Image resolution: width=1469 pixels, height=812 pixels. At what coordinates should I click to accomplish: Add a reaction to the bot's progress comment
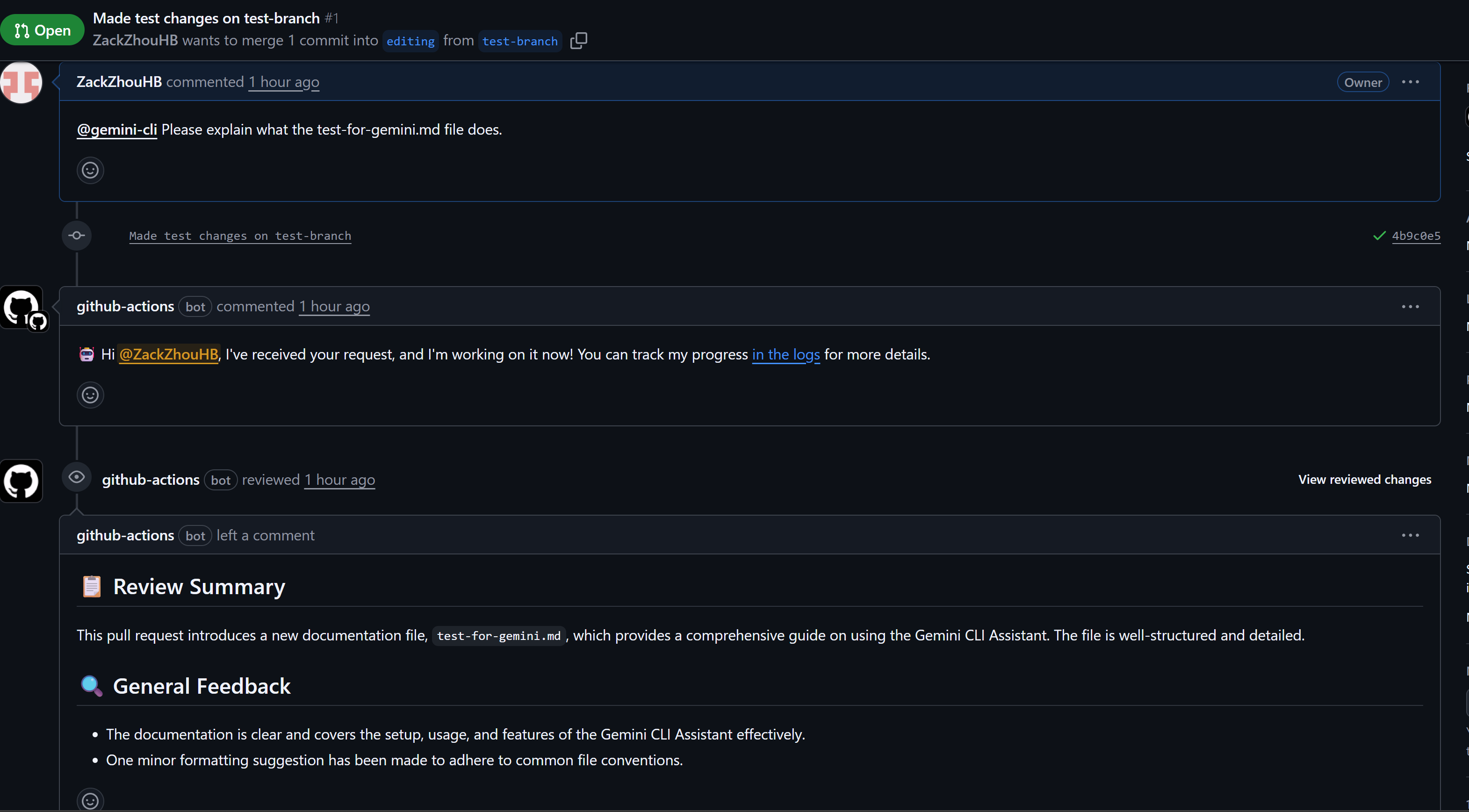(90, 395)
